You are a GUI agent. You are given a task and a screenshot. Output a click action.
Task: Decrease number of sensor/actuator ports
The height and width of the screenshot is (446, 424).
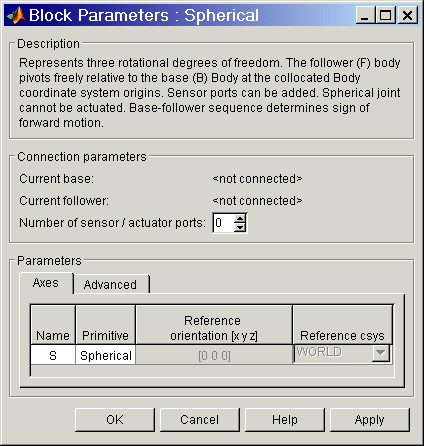pyautogui.click(x=240, y=227)
